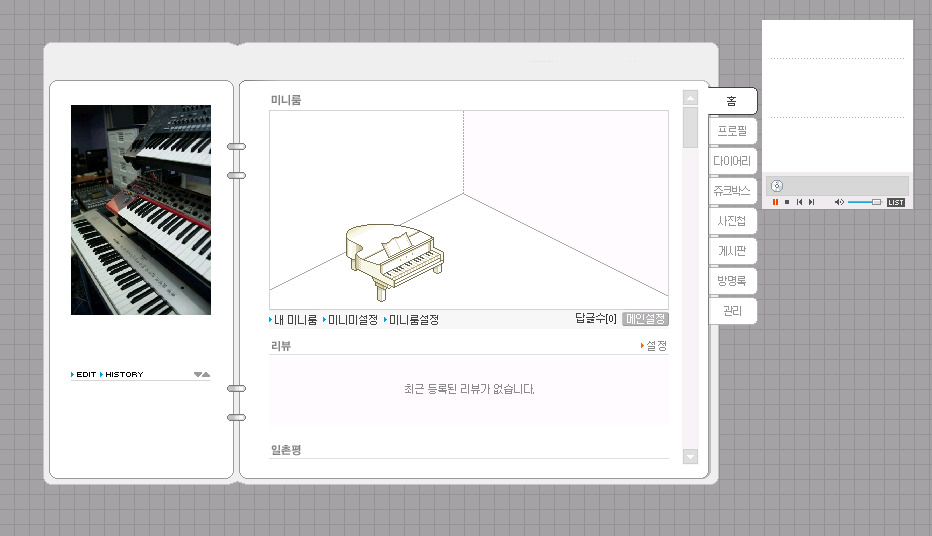Click the 일촌평 section heading
Viewport: 932px width, 536px height.
(286, 450)
